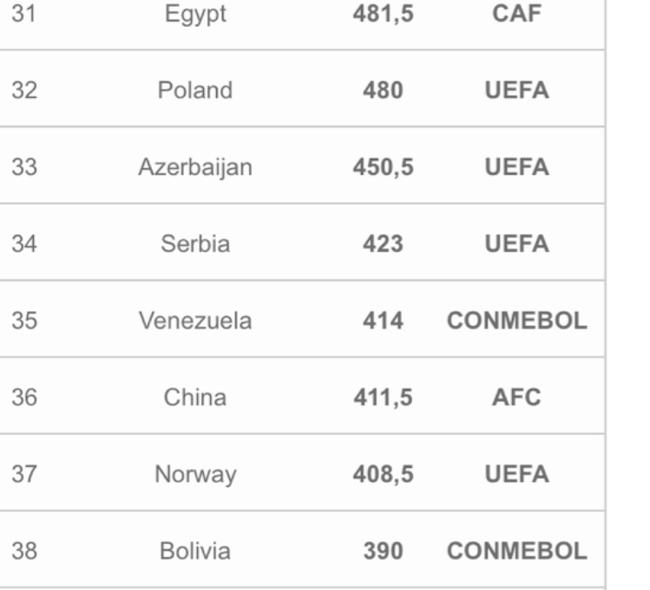This screenshot has width=650, height=590.
Task: Select Serbia's 423 points cell
Action: [x=383, y=244]
